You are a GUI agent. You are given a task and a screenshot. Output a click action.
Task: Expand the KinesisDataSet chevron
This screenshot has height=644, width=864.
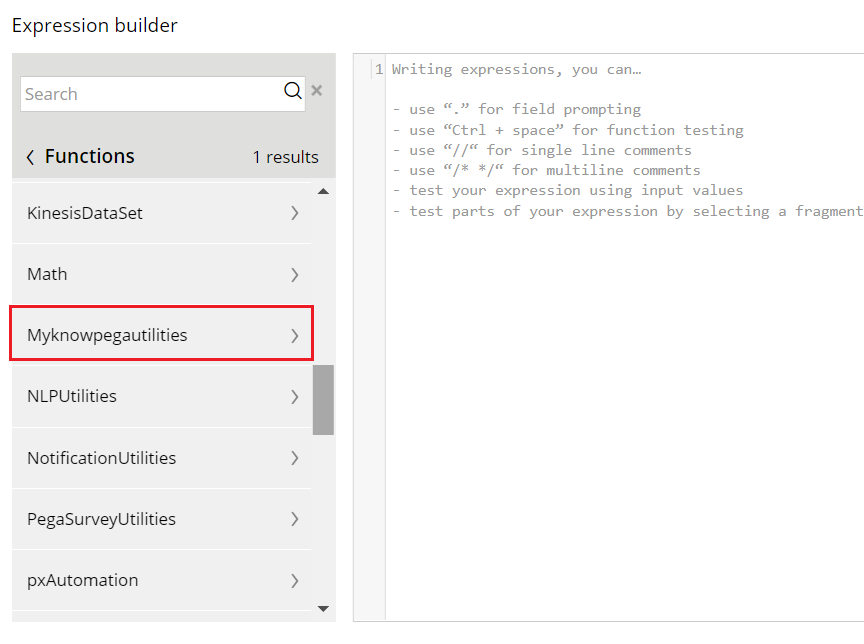pyautogui.click(x=295, y=213)
